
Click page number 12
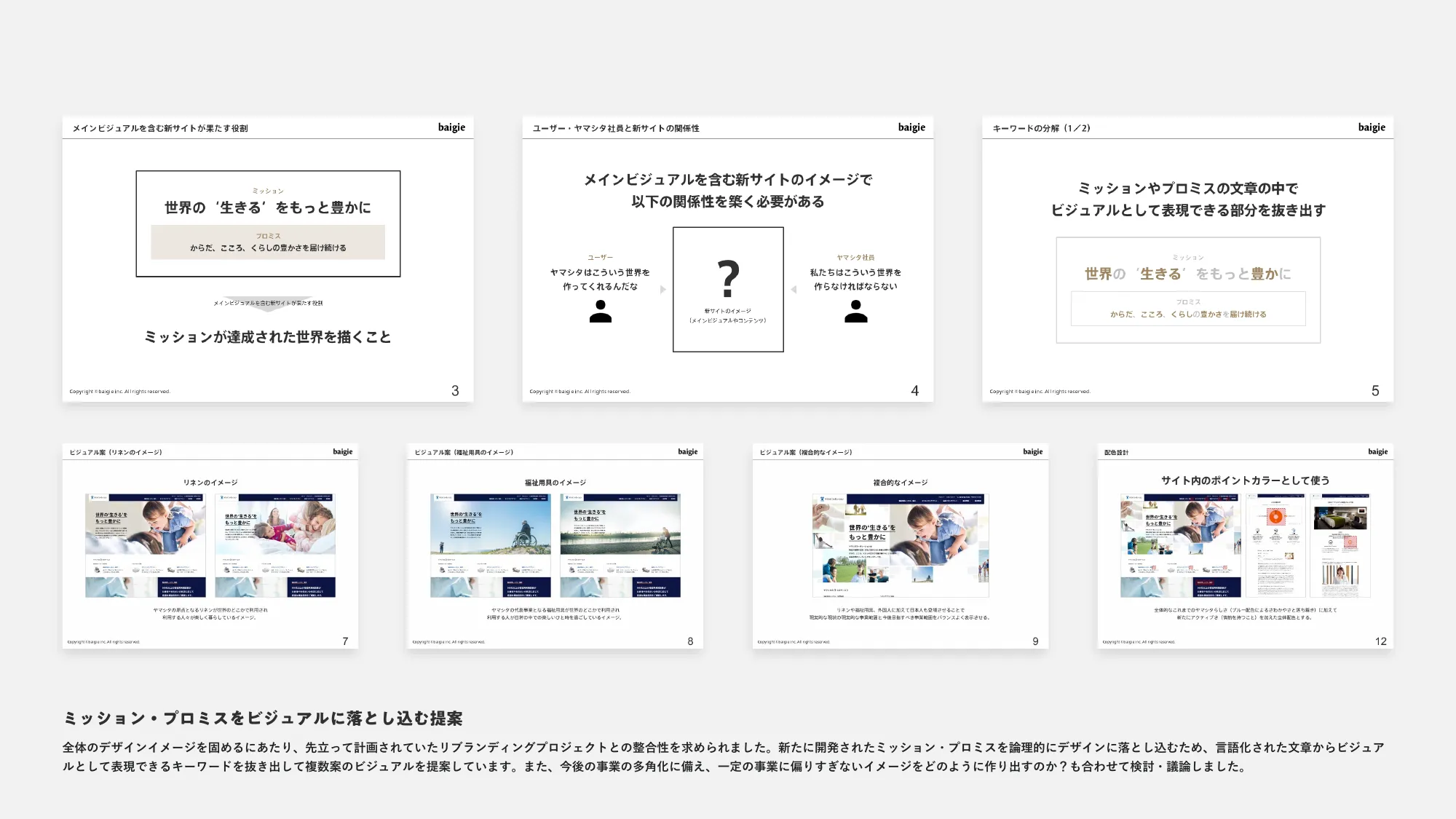[1381, 641]
